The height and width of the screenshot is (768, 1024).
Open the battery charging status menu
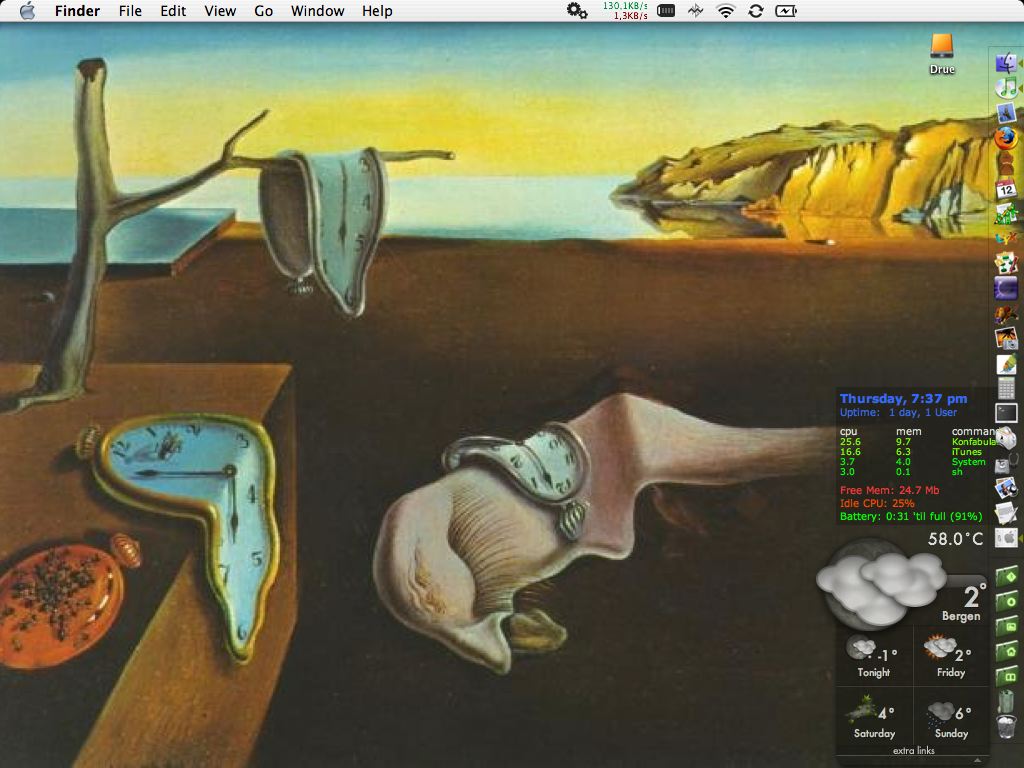tap(786, 10)
